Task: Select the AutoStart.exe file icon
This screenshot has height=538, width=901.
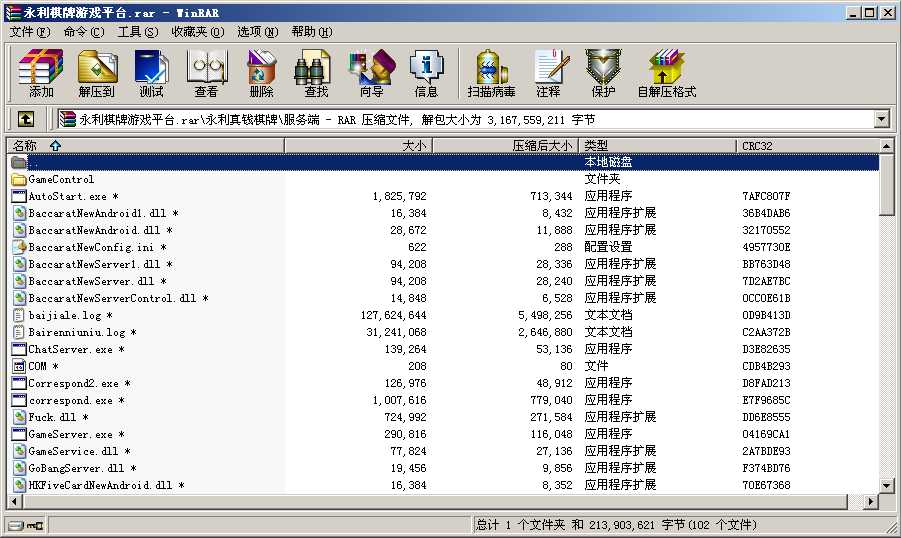Action: pyautogui.click(x=19, y=196)
